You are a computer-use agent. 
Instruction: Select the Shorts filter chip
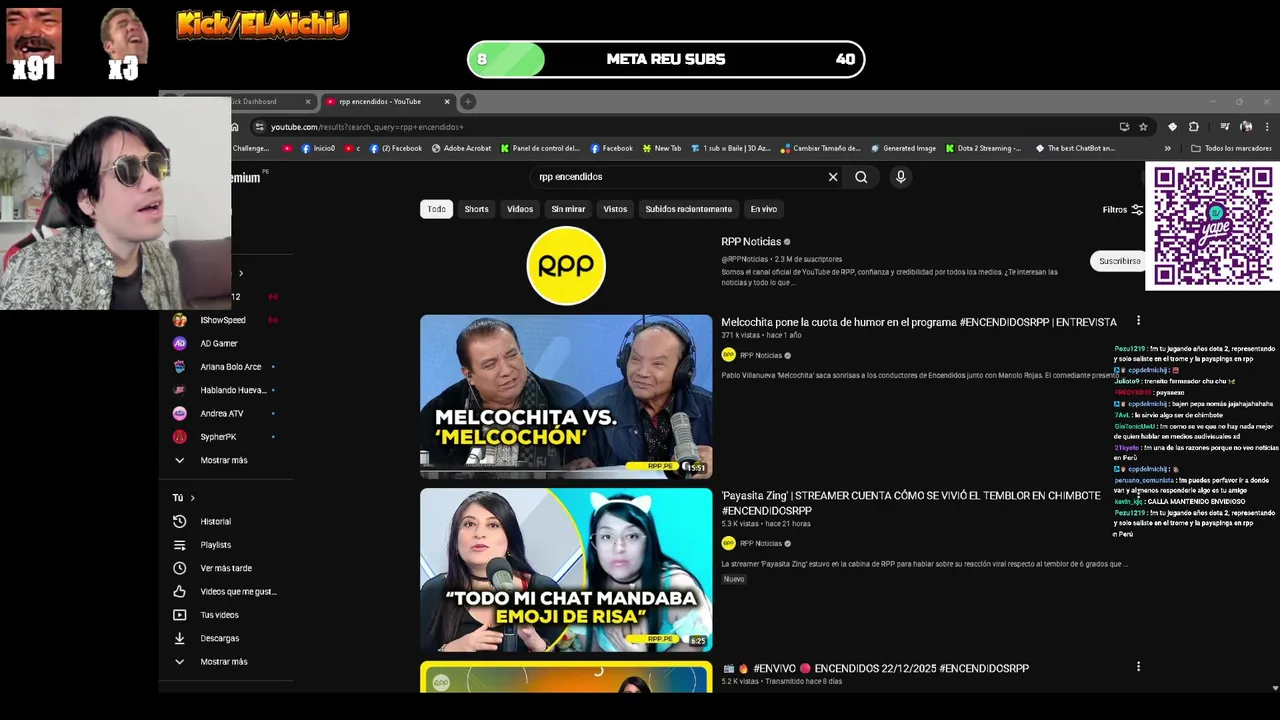[476, 209]
